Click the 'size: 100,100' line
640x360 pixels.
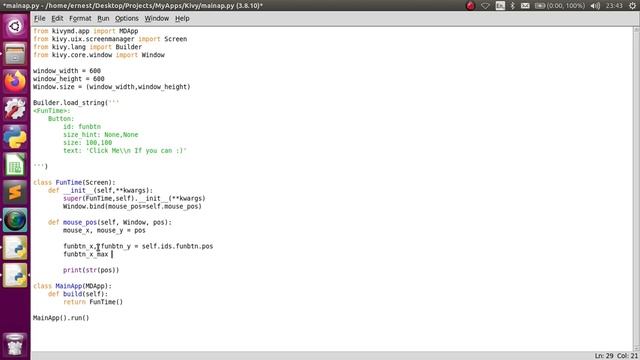click(87, 142)
